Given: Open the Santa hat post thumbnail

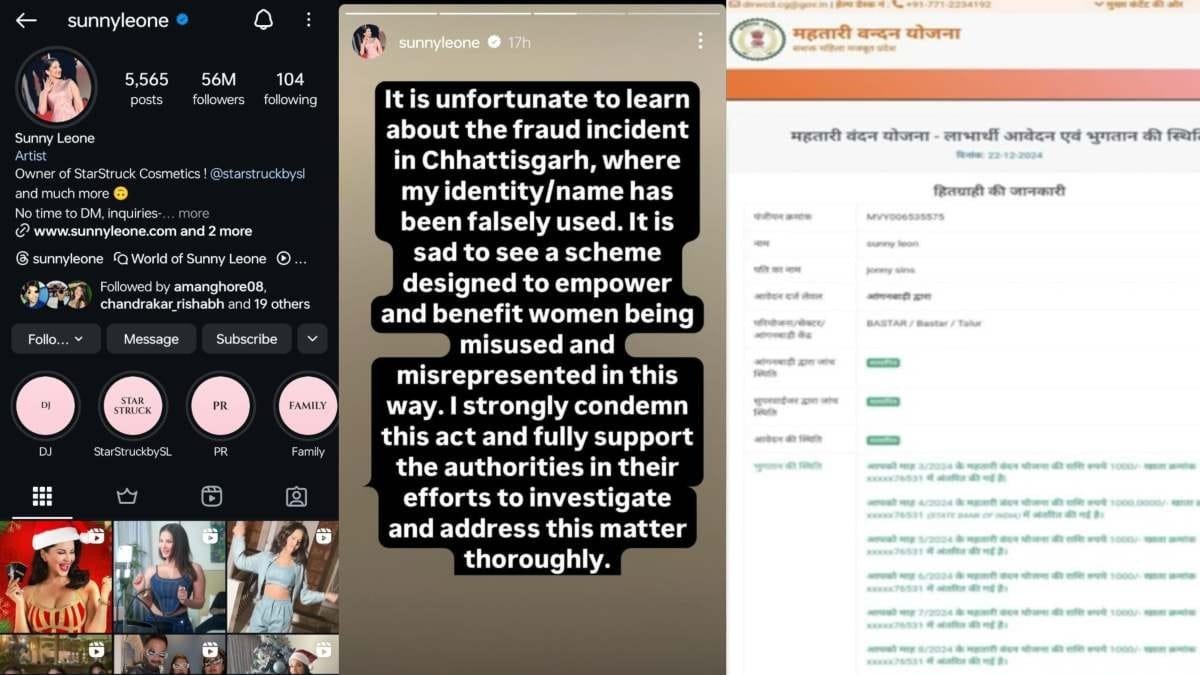Looking at the screenshot, I should pos(57,577).
